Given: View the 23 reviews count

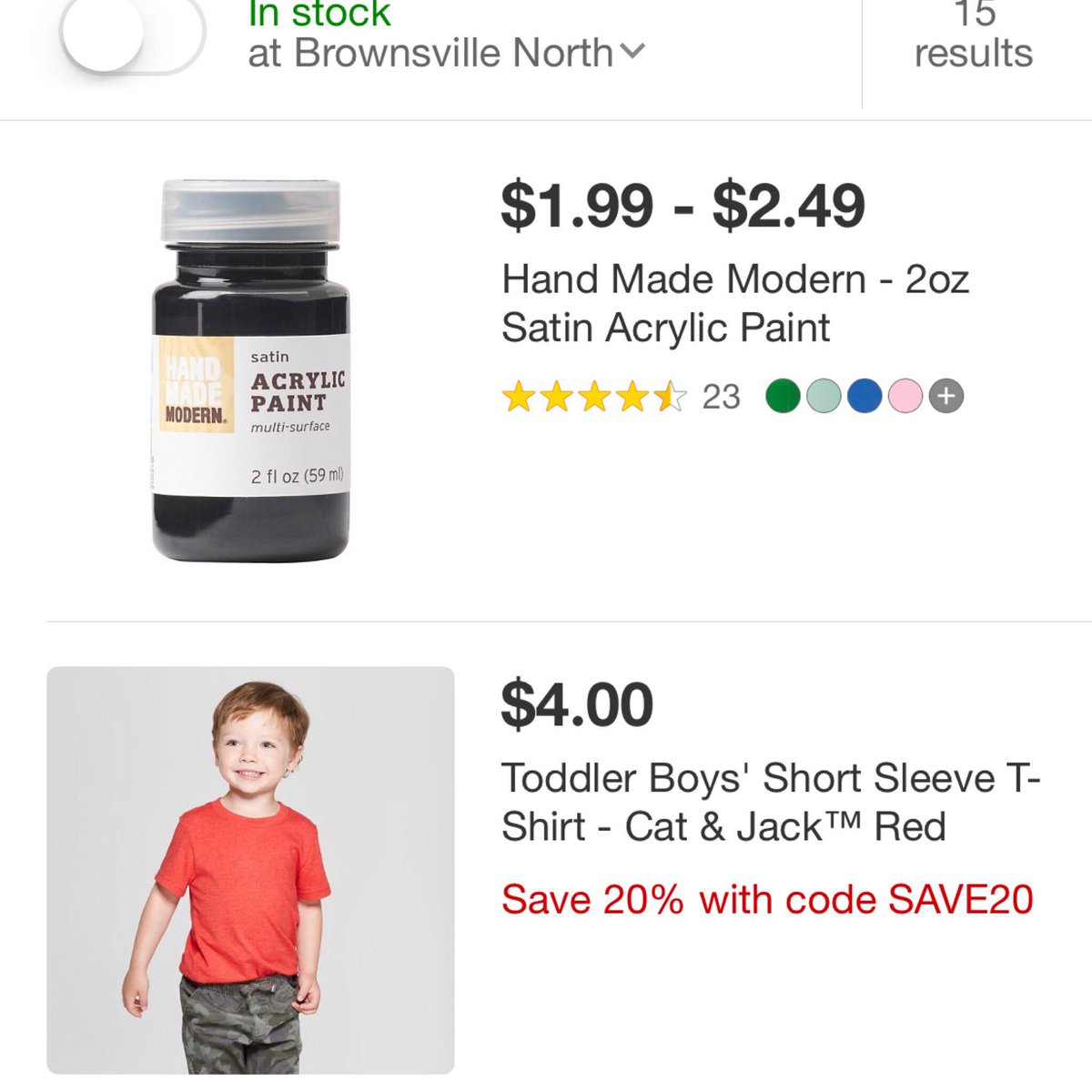Looking at the screenshot, I should click(x=721, y=397).
